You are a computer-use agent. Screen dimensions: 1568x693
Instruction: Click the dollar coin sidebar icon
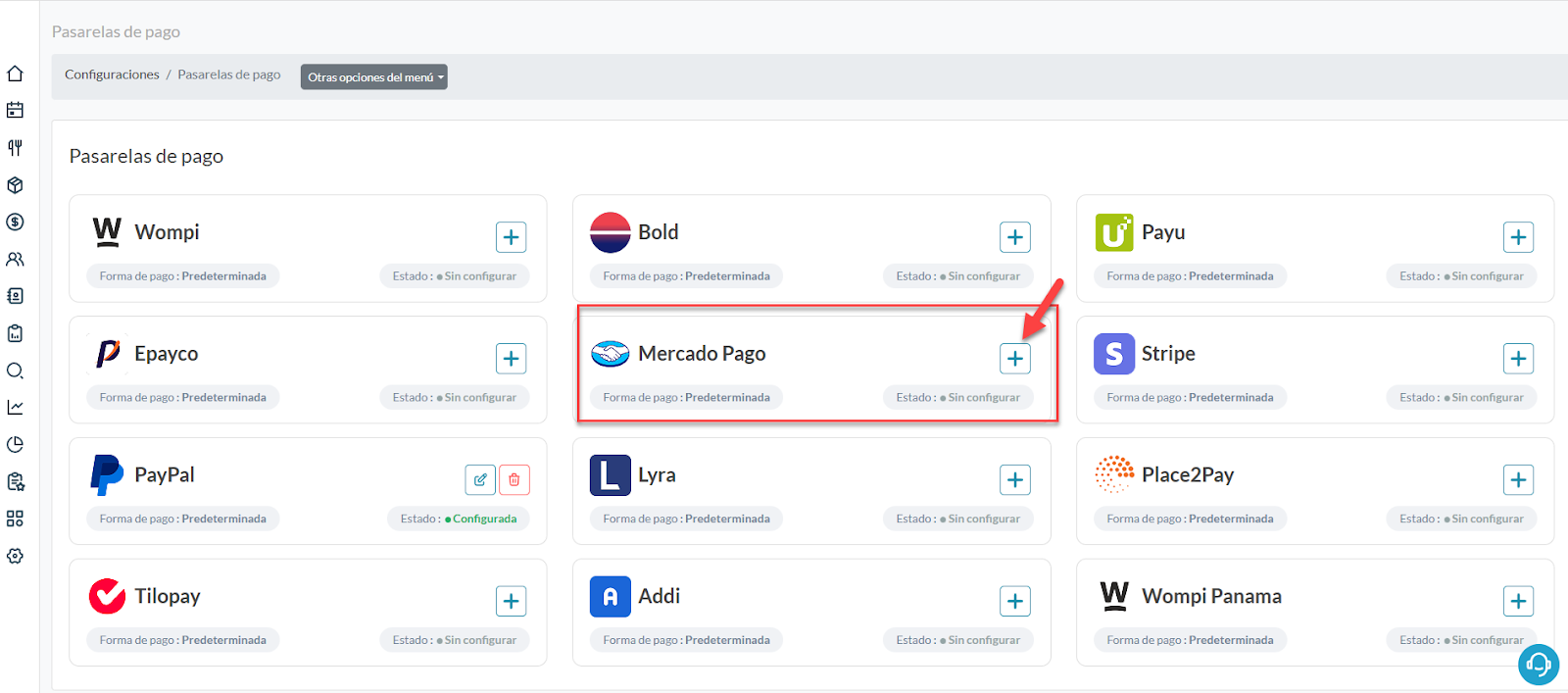[x=15, y=223]
